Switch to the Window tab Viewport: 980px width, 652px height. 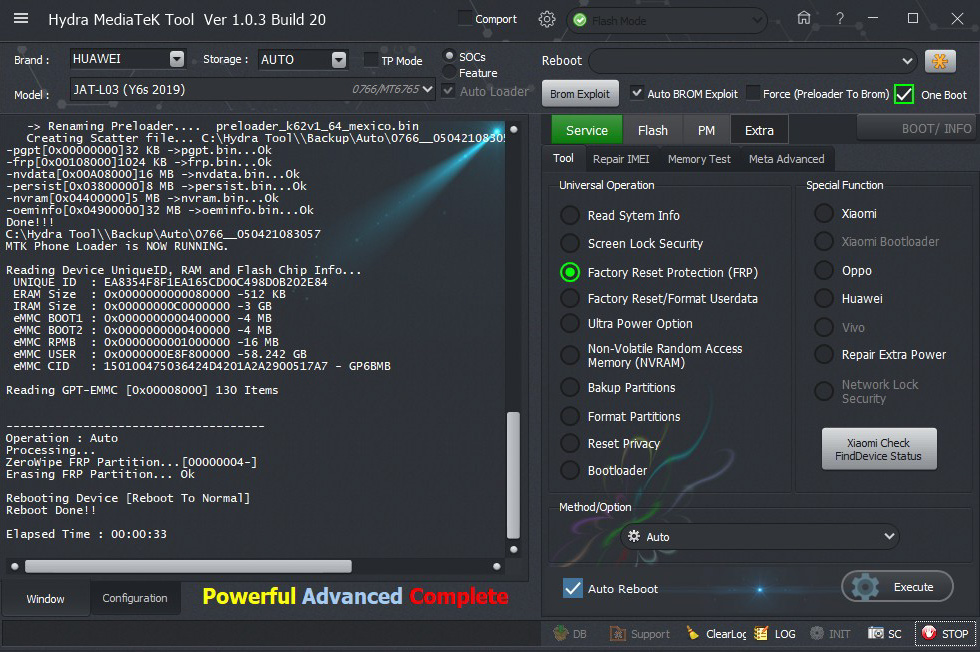point(45,598)
